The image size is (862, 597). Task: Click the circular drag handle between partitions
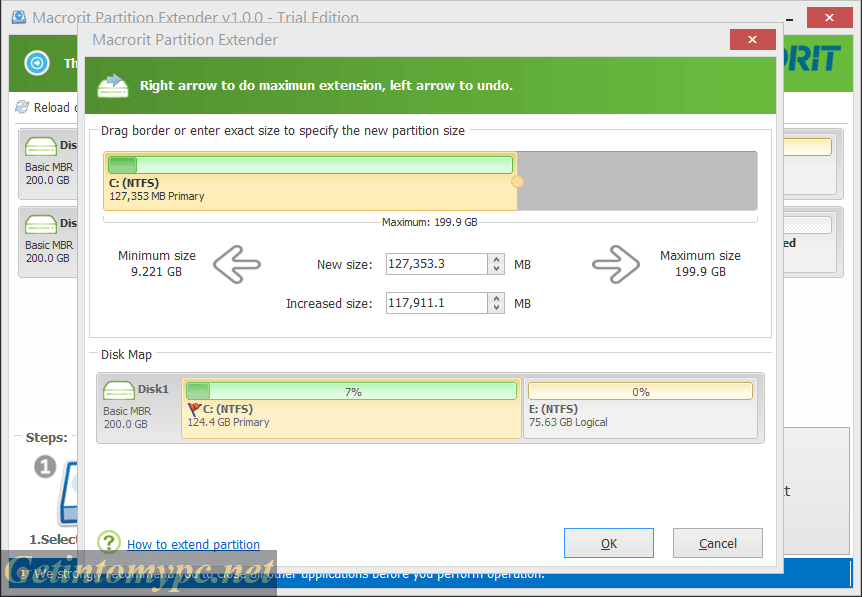518,180
